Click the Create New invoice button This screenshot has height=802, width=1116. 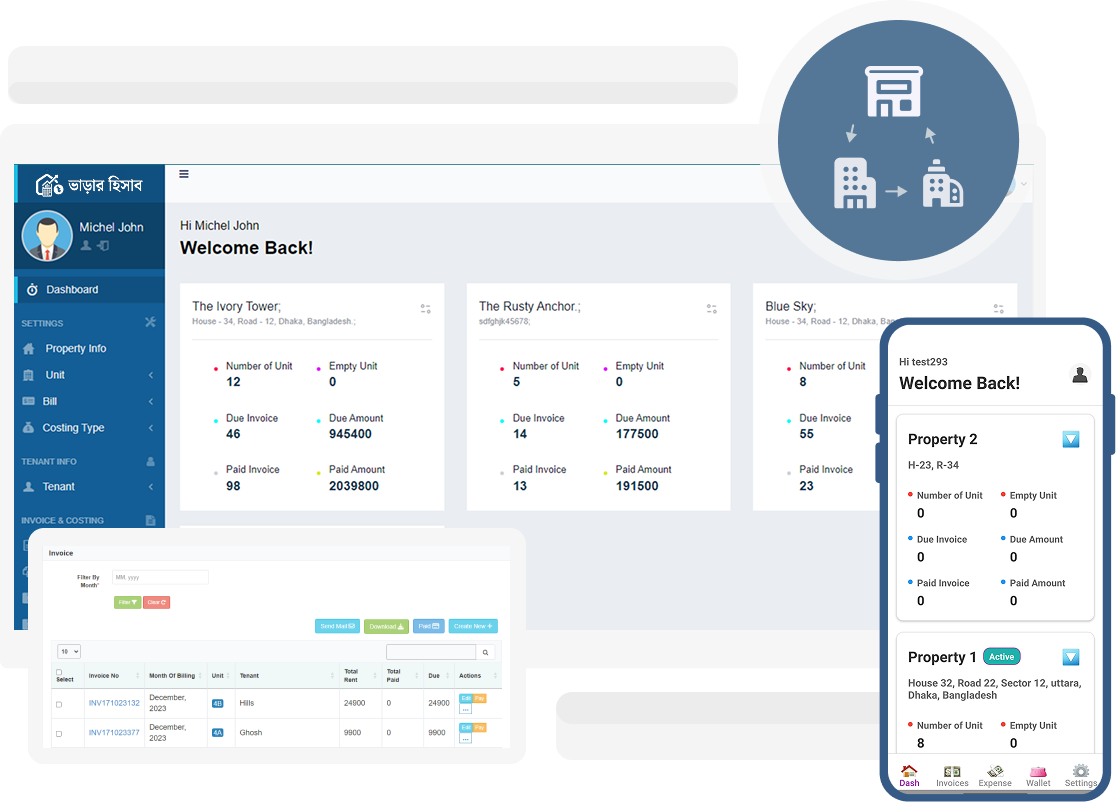pyautogui.click(x=473, y=626)
